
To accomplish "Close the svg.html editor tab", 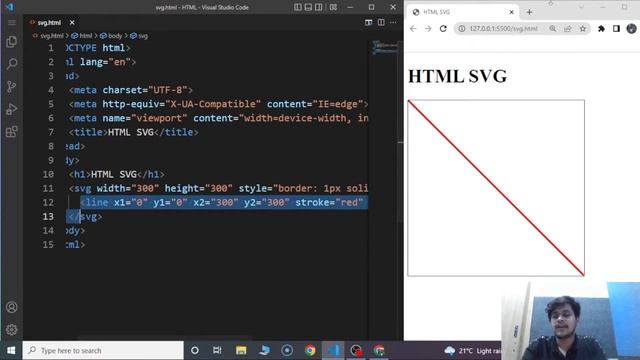I will pos(72,22).
